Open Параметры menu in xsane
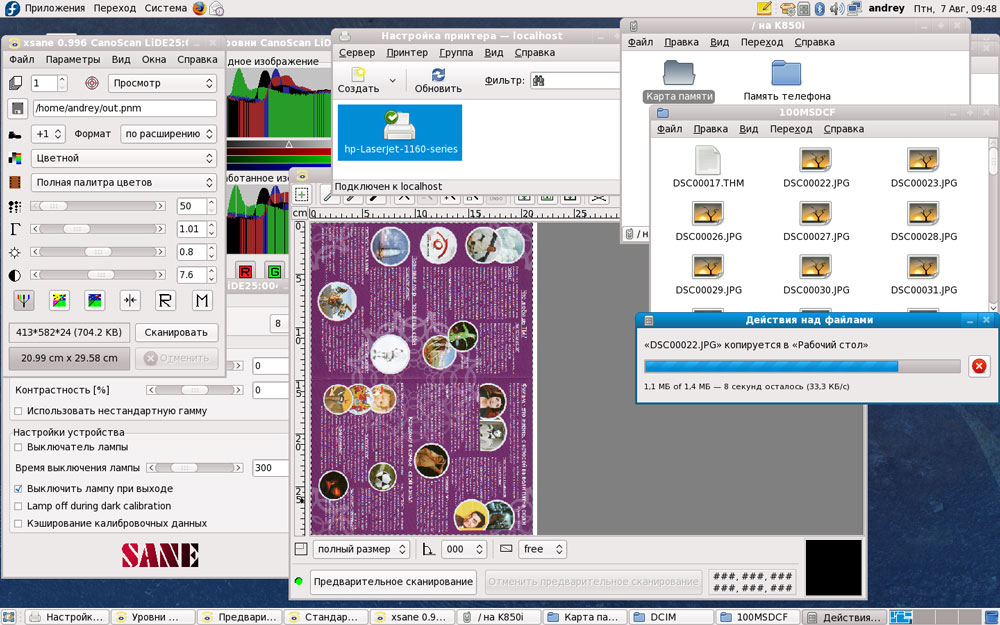The width and height of the screenshot is (1000, 625). click(x=73, y=59)
